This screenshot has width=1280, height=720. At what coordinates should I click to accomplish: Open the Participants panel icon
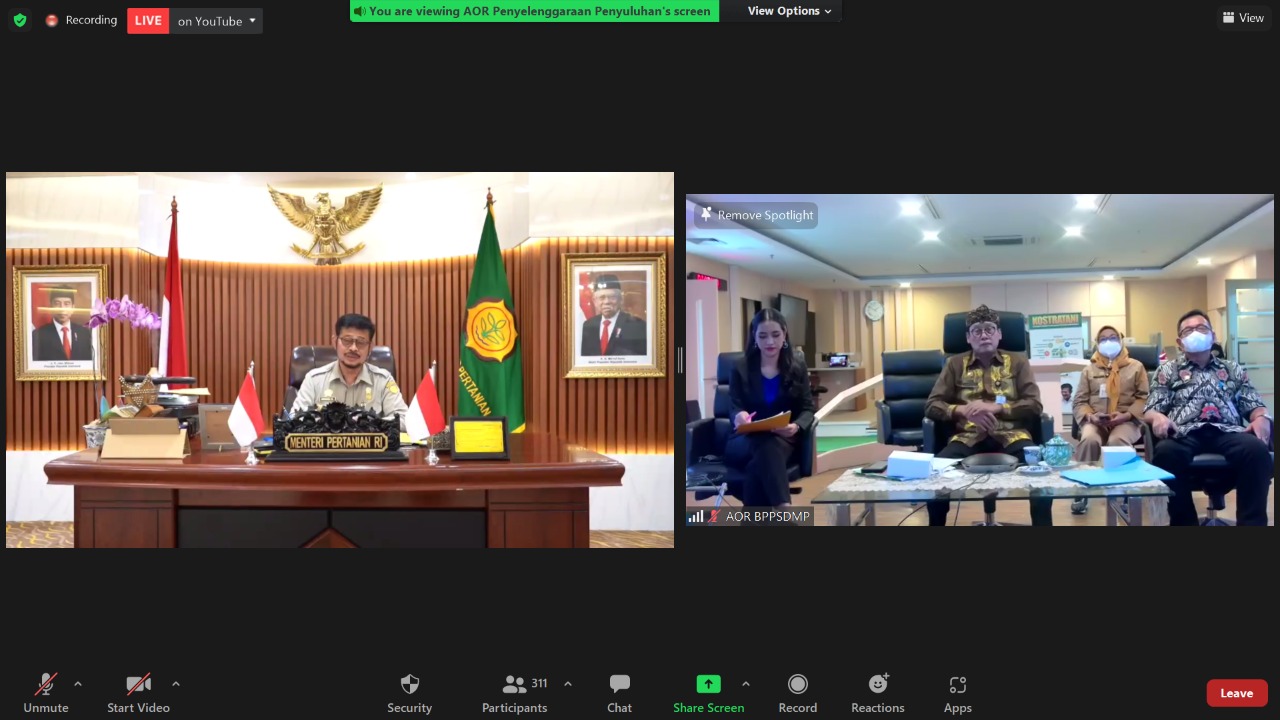(514, 684)
